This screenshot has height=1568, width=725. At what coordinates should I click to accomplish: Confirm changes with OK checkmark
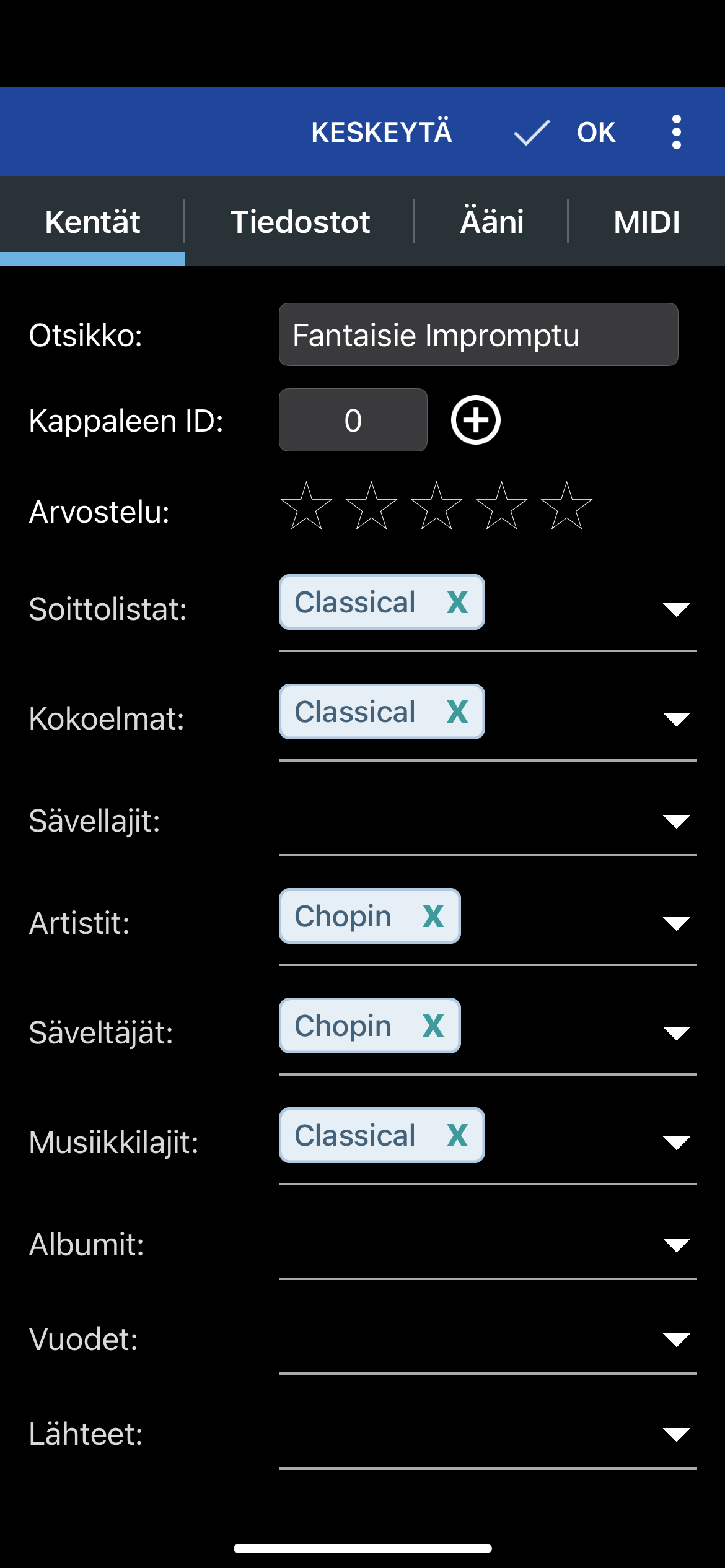click(x=565, y=132)
